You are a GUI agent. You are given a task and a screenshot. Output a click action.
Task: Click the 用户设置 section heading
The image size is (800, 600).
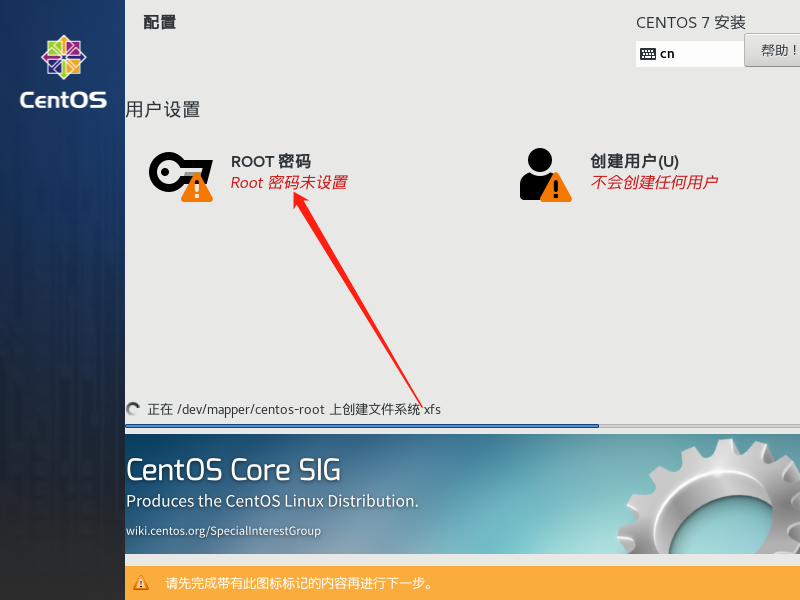coord(163,110)
